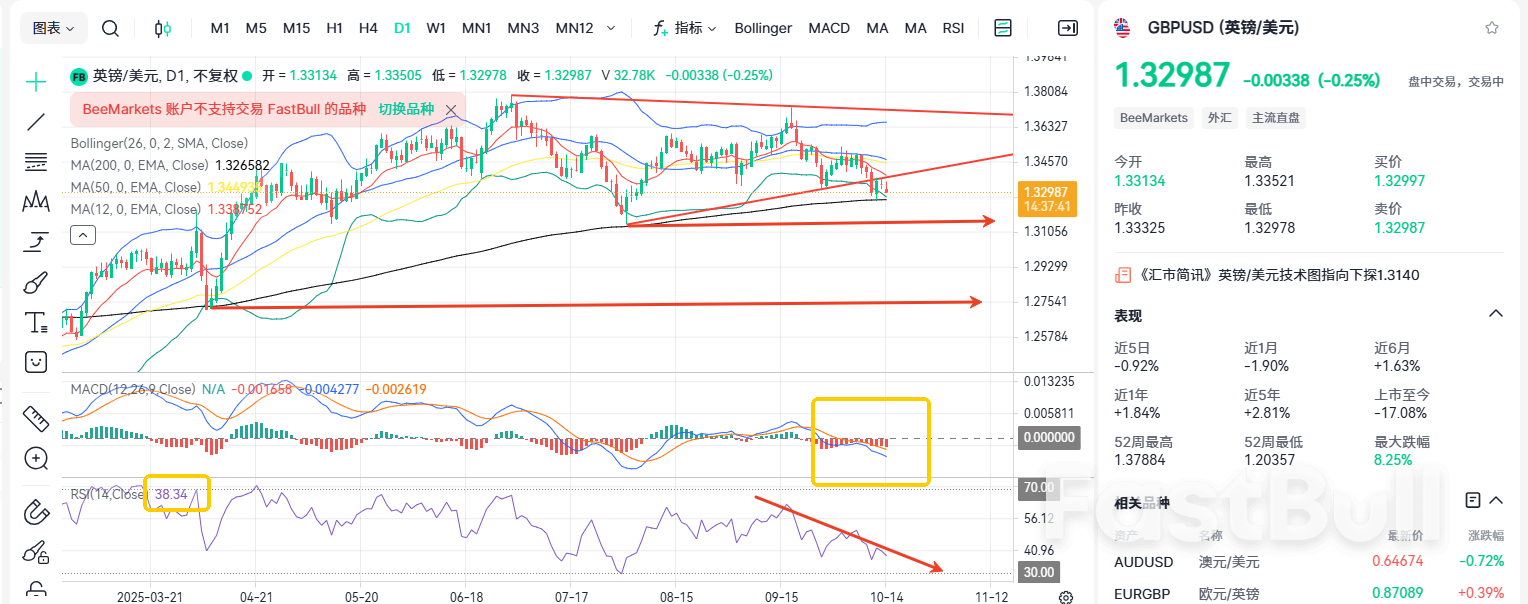Click the collapse-panel arrow icon at top right
Viewport: 1528px width, 604px height.
[x=1067, y=28]
